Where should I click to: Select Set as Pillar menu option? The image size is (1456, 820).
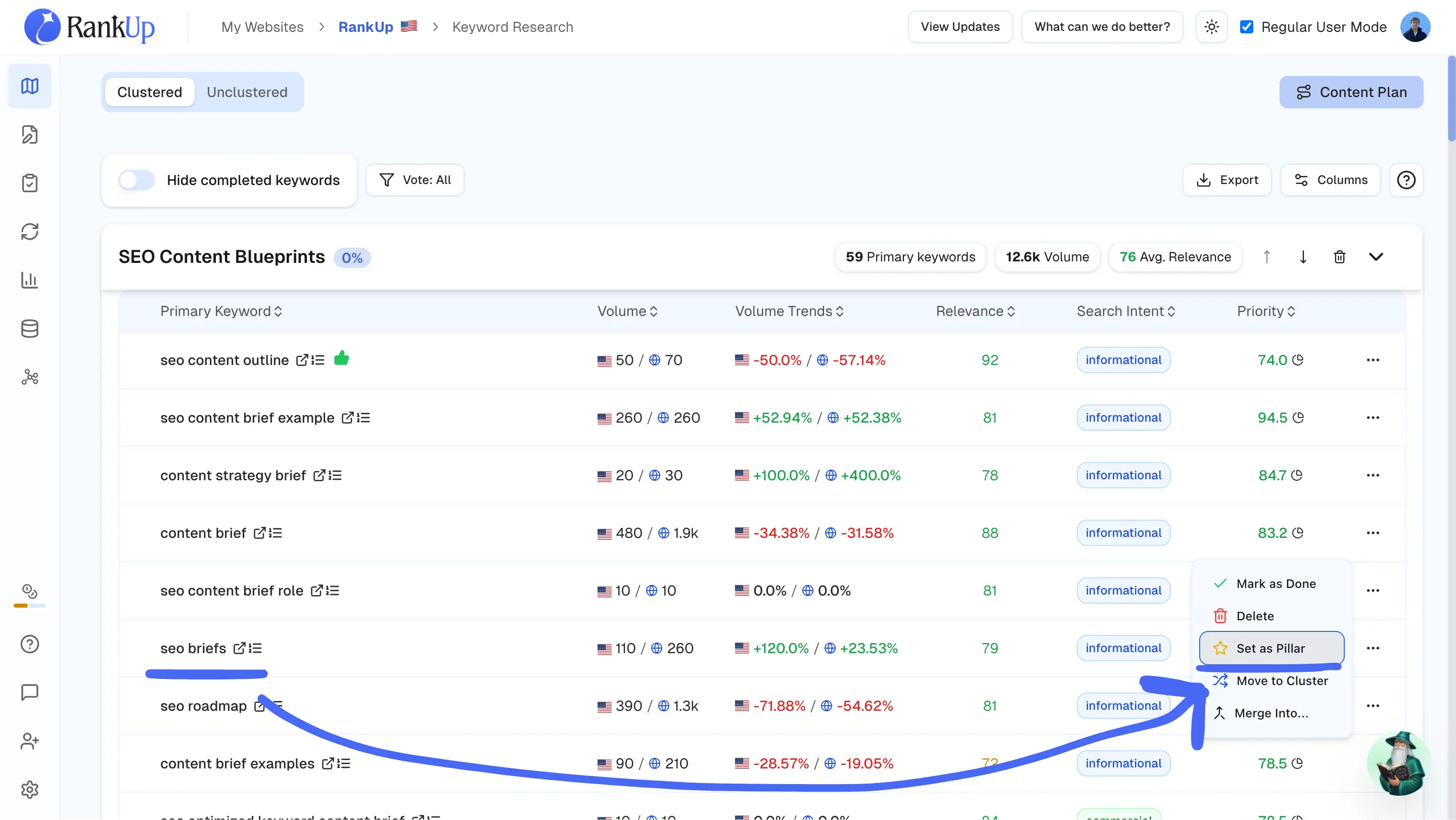pos(1270,648)
